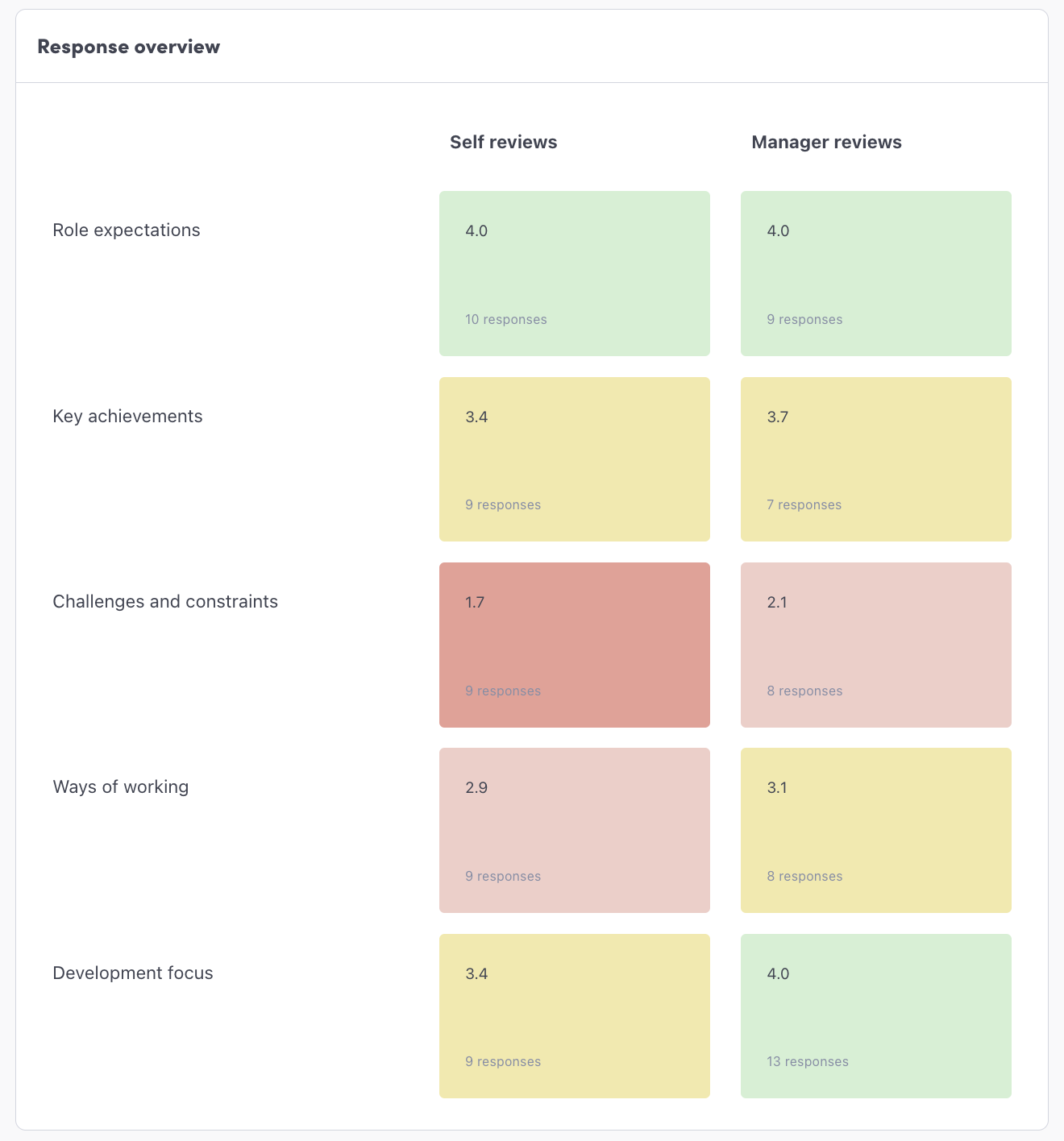Click the Development focus row label
1064x1141 pixels.
pos(133,973)
